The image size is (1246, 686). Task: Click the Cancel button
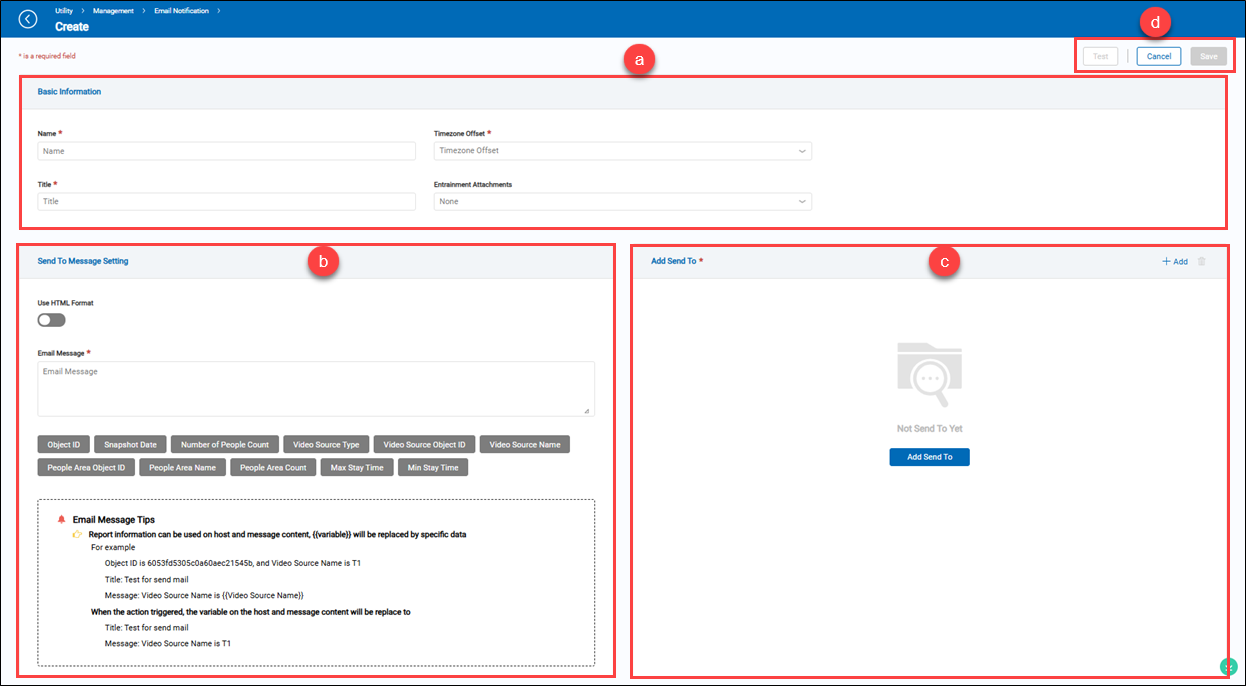coord(1158,56)
